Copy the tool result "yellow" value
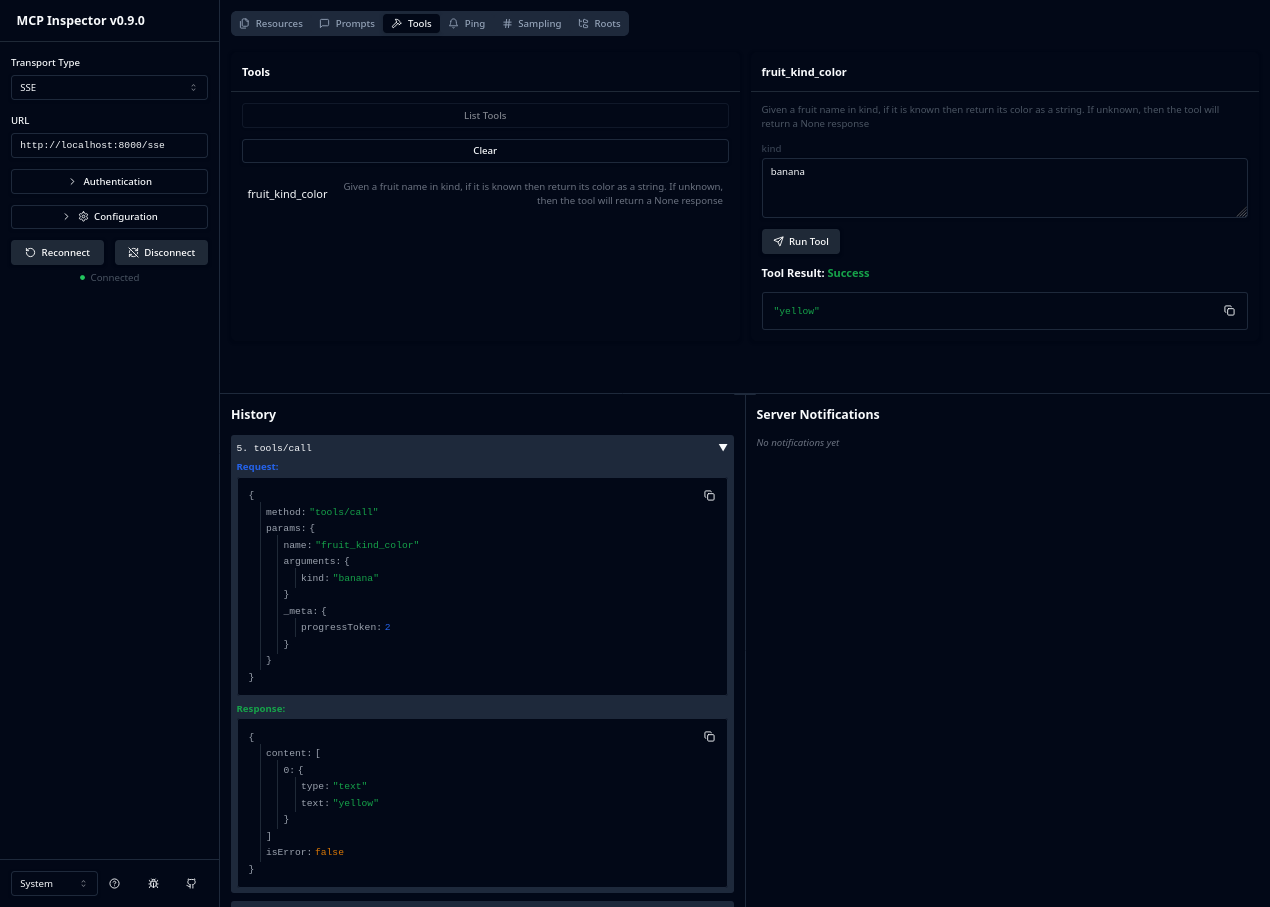Image resolution: width=1270 pixels, height=907 pixels. (x=1229, y=311)
